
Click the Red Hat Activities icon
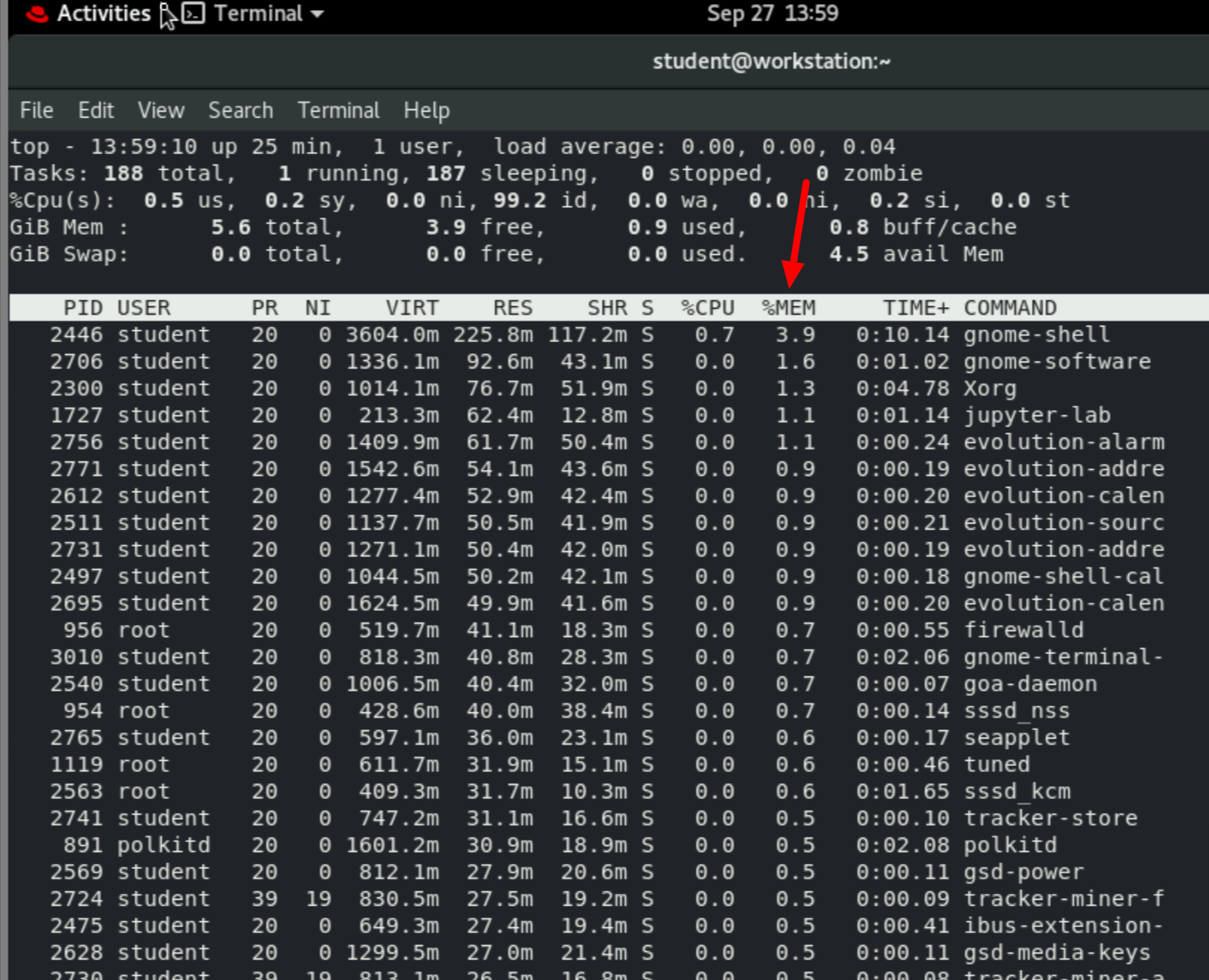point(37,14)
